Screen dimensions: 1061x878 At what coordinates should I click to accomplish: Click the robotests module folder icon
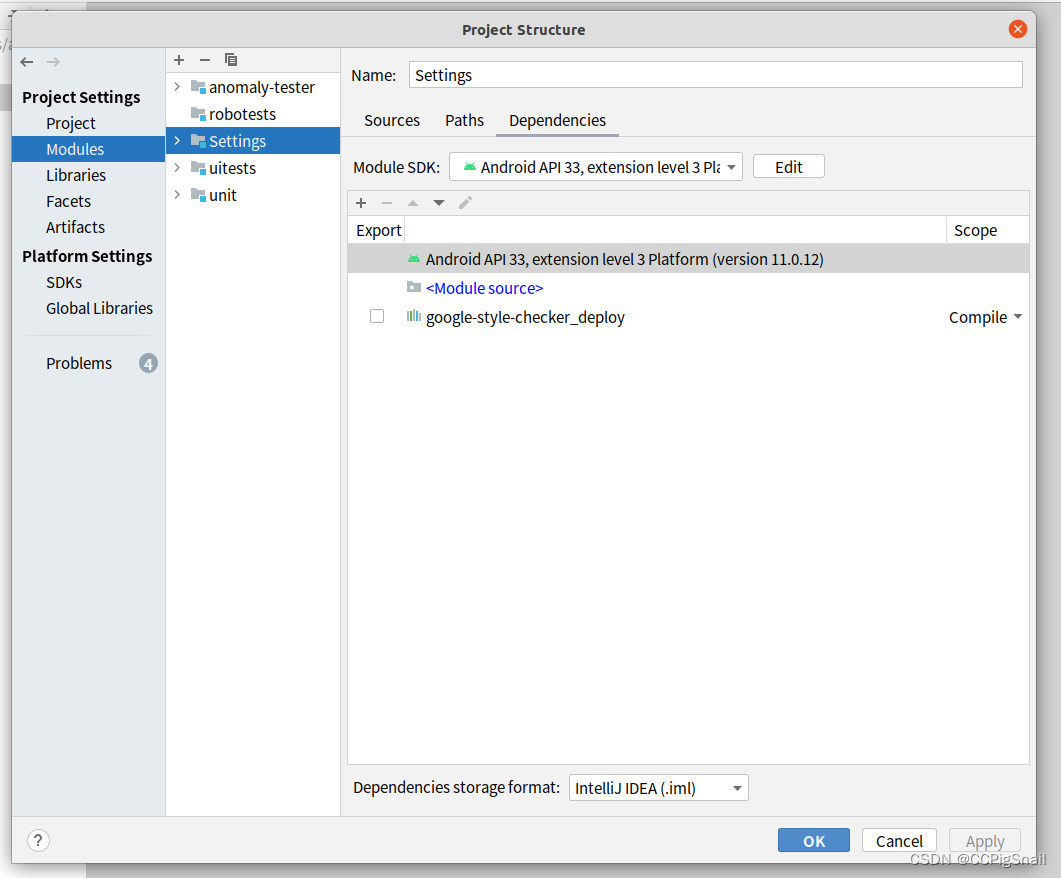tap(198, 114)
